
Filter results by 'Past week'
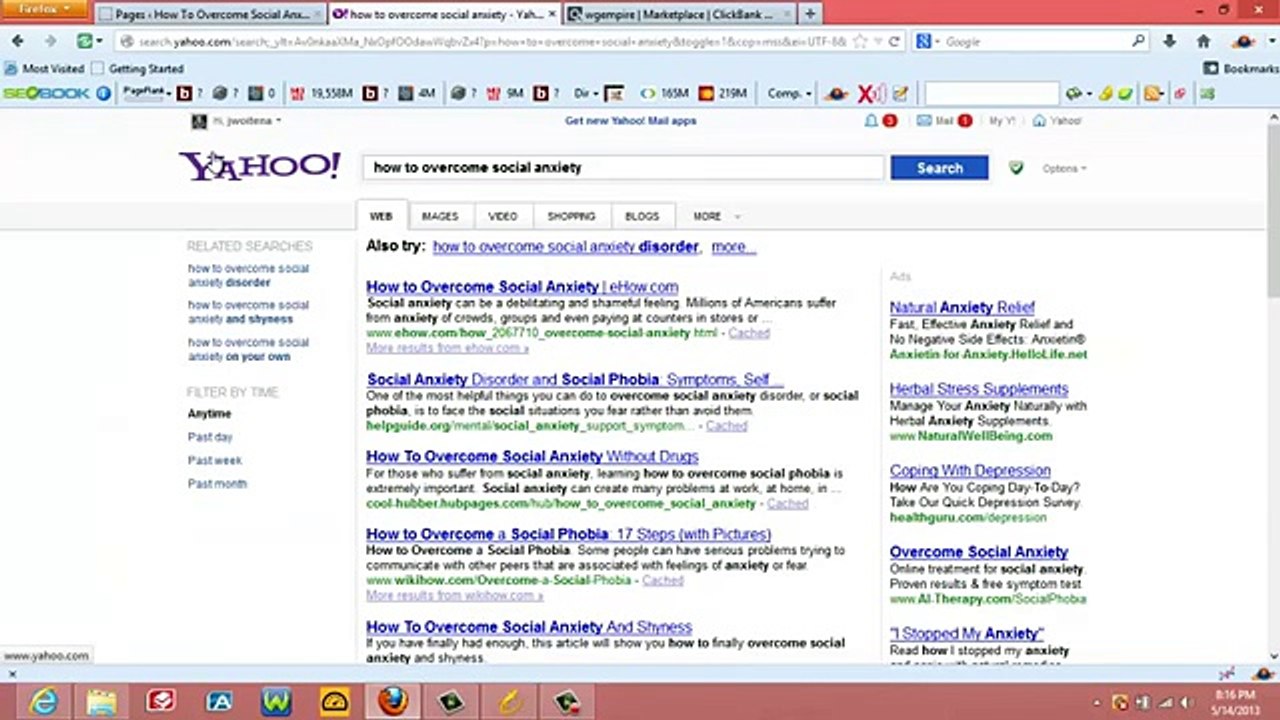[215, 461]
